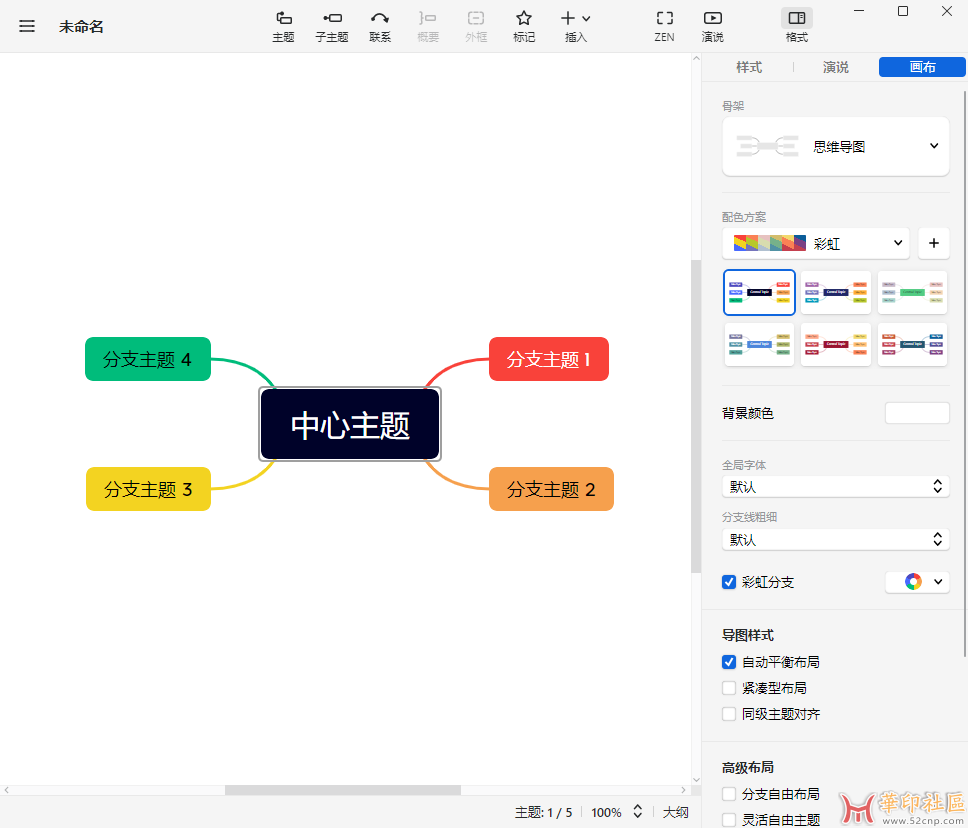Image resolution: width=968 pixels, height=828 pixels.
Task: Open the 彩虹 color scheme dropdown
Action: pos(816,243)
